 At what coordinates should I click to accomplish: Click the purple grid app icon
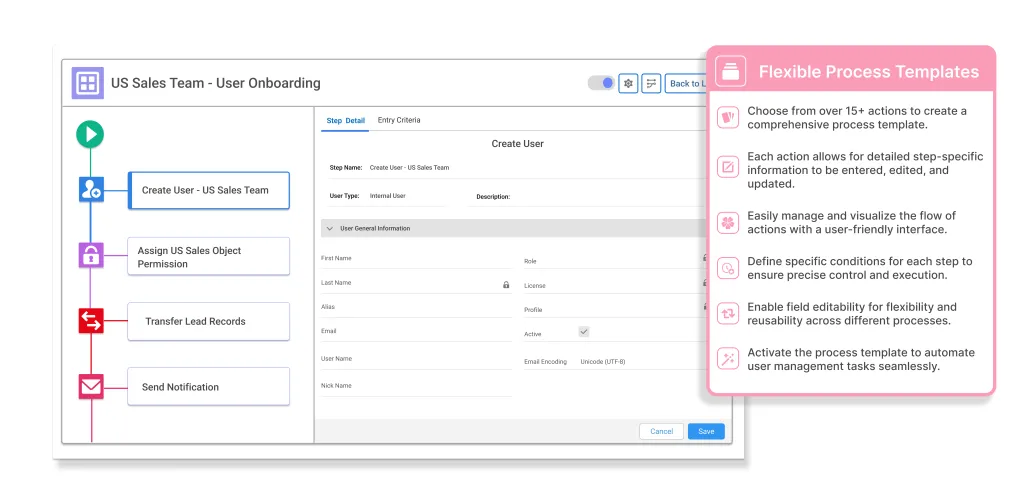pyautogui.click(x=88, y=83)
